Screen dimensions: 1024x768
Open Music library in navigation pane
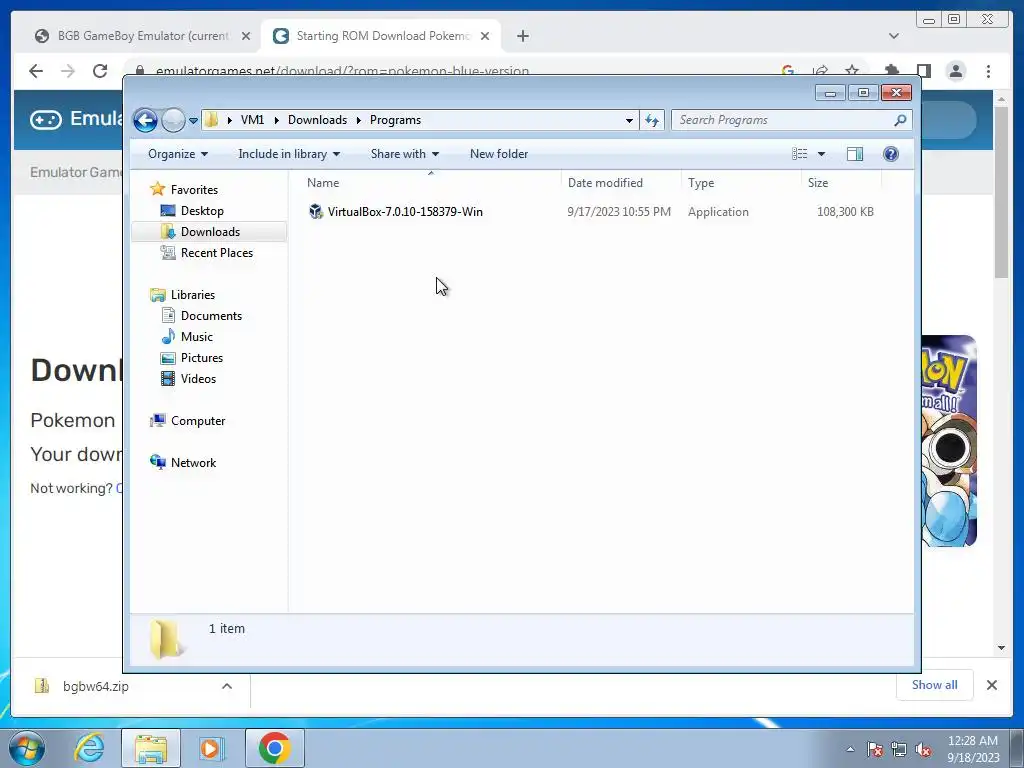pyautogui.click(x=197, y=337)
